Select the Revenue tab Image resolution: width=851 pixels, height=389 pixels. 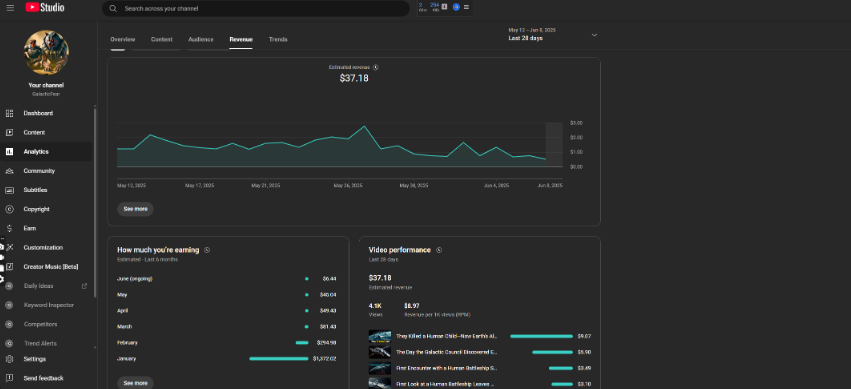pyautogui.click(x=241, y=40)
